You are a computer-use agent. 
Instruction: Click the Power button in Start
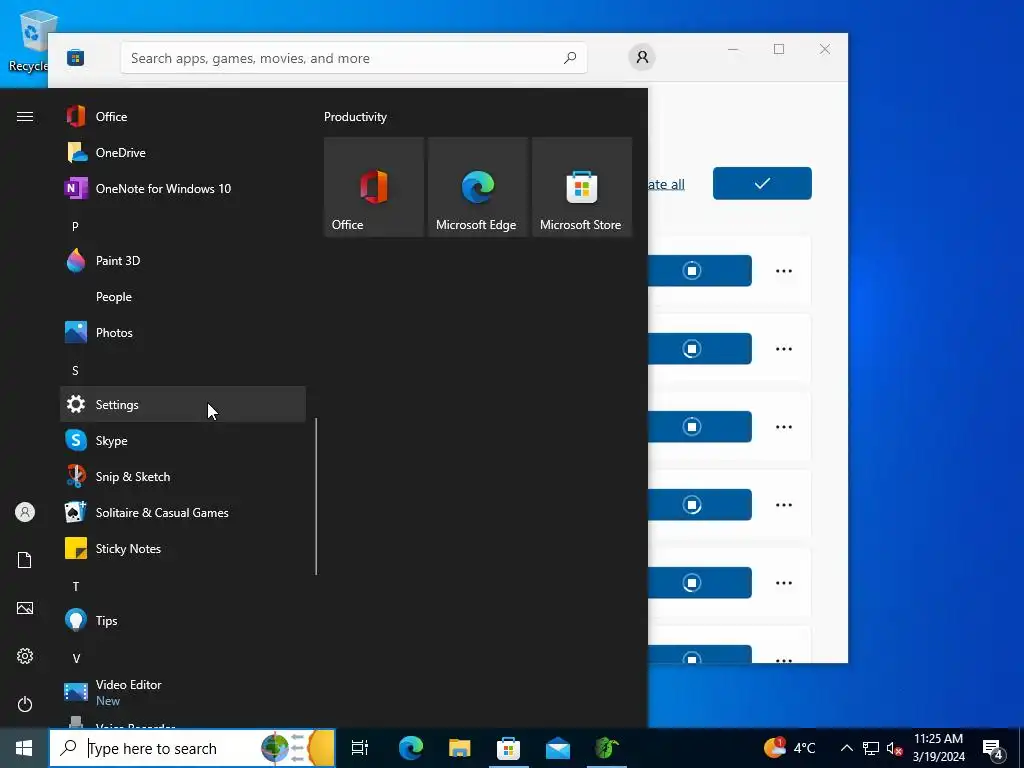[25, 704]
